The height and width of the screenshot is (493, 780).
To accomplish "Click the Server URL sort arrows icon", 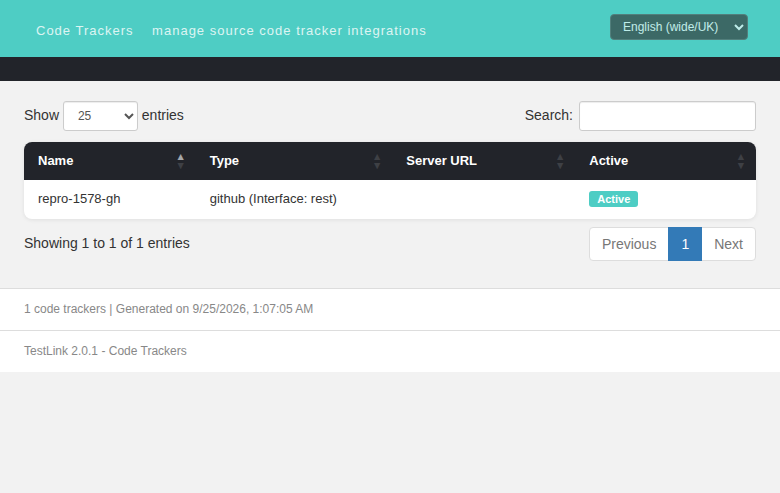I will pos(560,161).
